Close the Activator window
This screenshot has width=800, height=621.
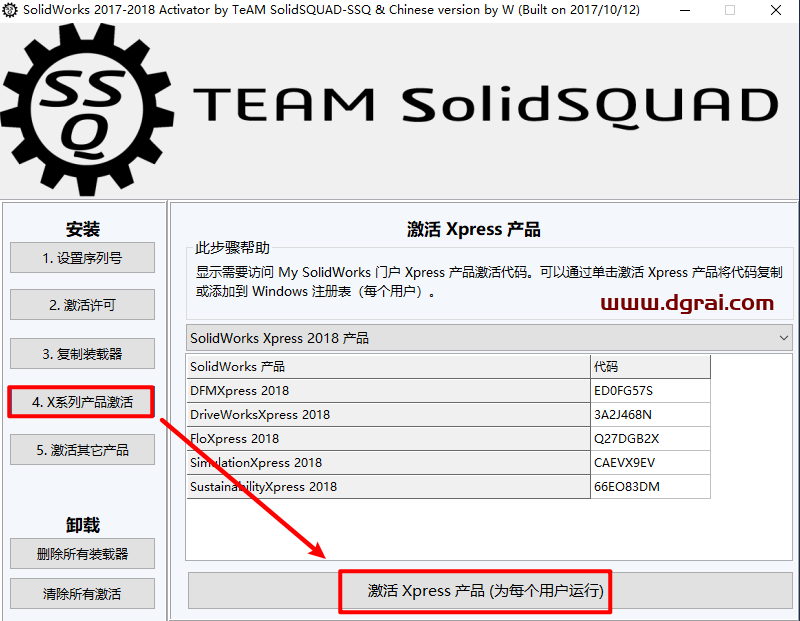tap(776, 10)
